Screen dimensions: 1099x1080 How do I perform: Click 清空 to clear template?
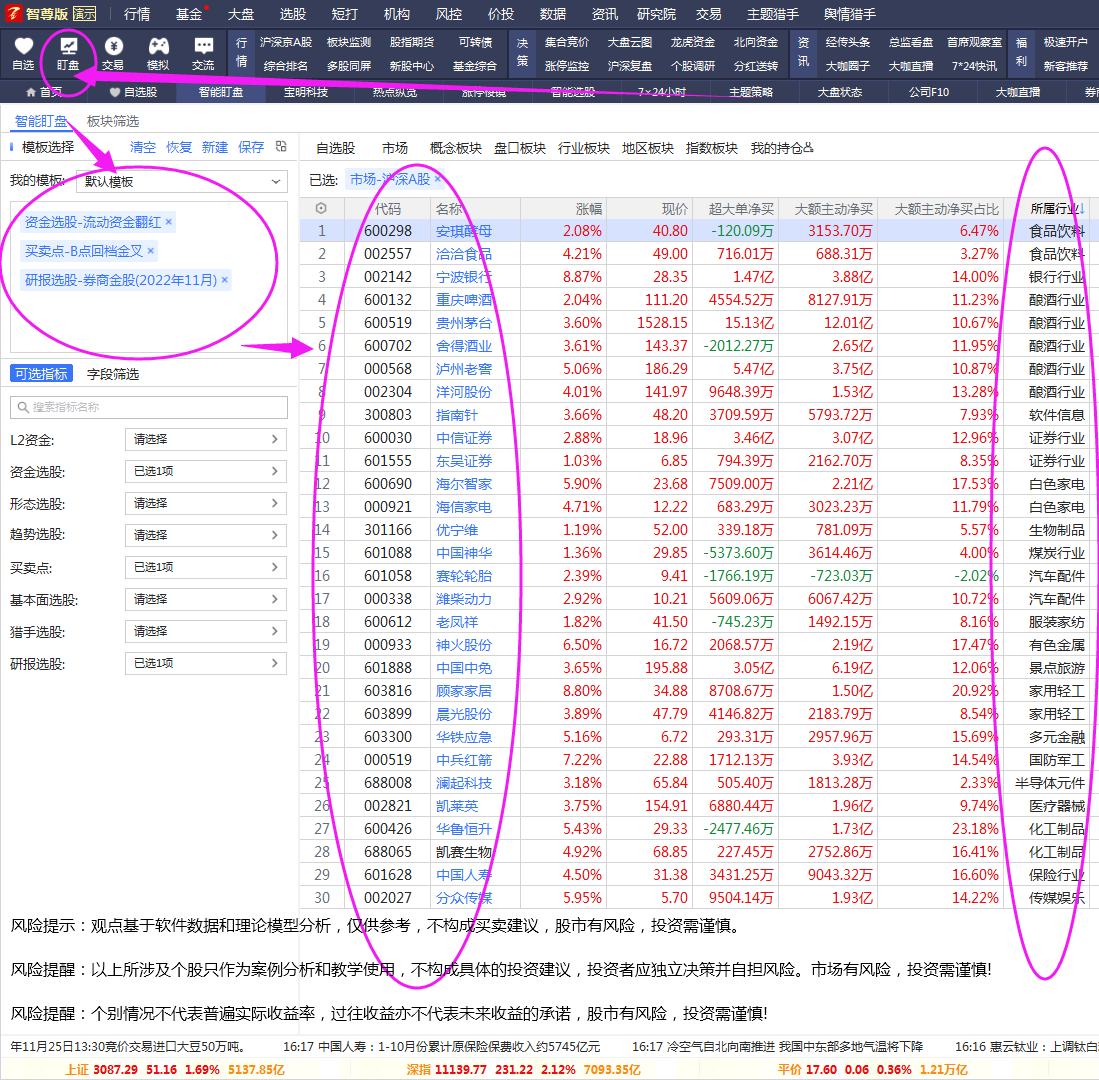143,147
